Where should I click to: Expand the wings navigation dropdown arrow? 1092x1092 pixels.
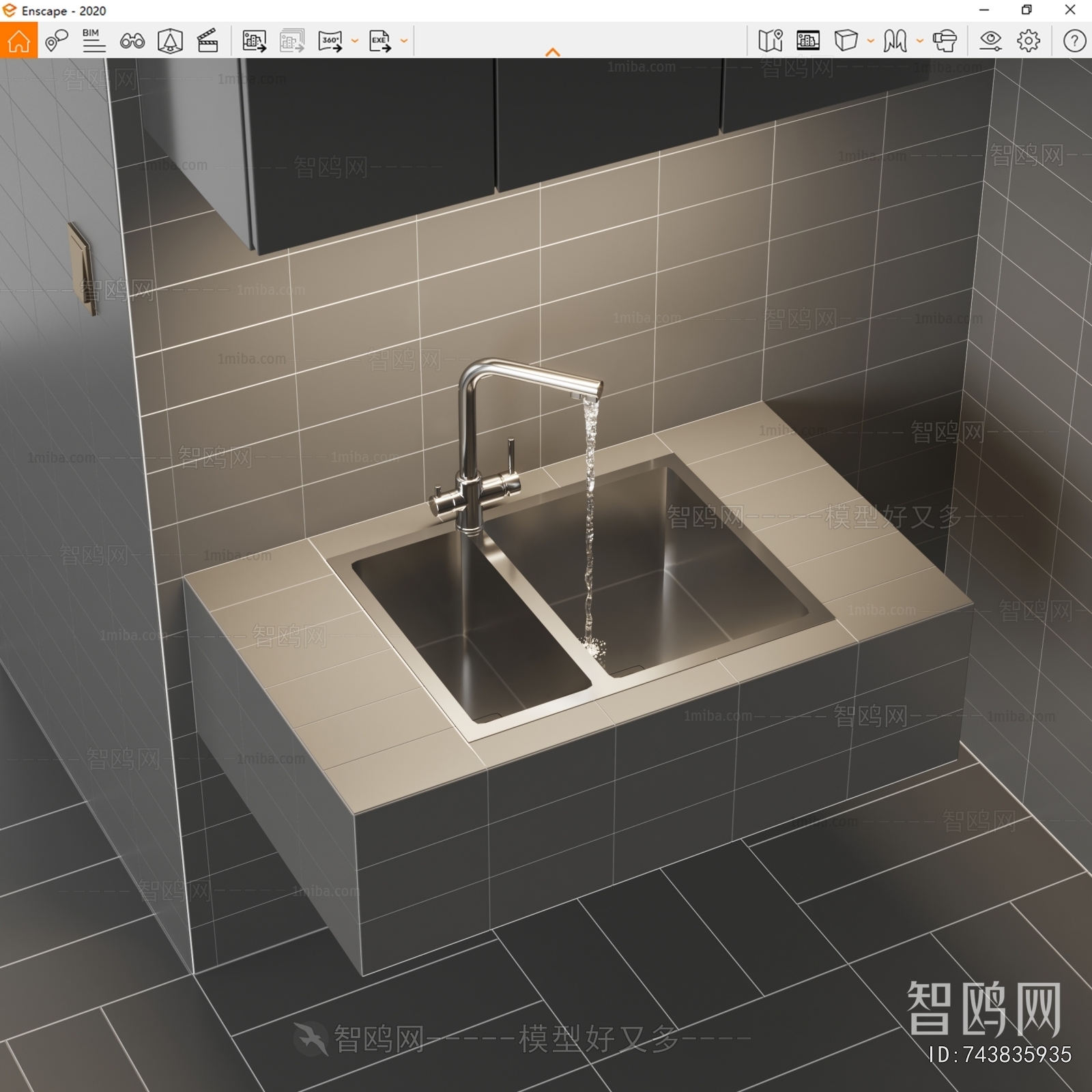920,41
